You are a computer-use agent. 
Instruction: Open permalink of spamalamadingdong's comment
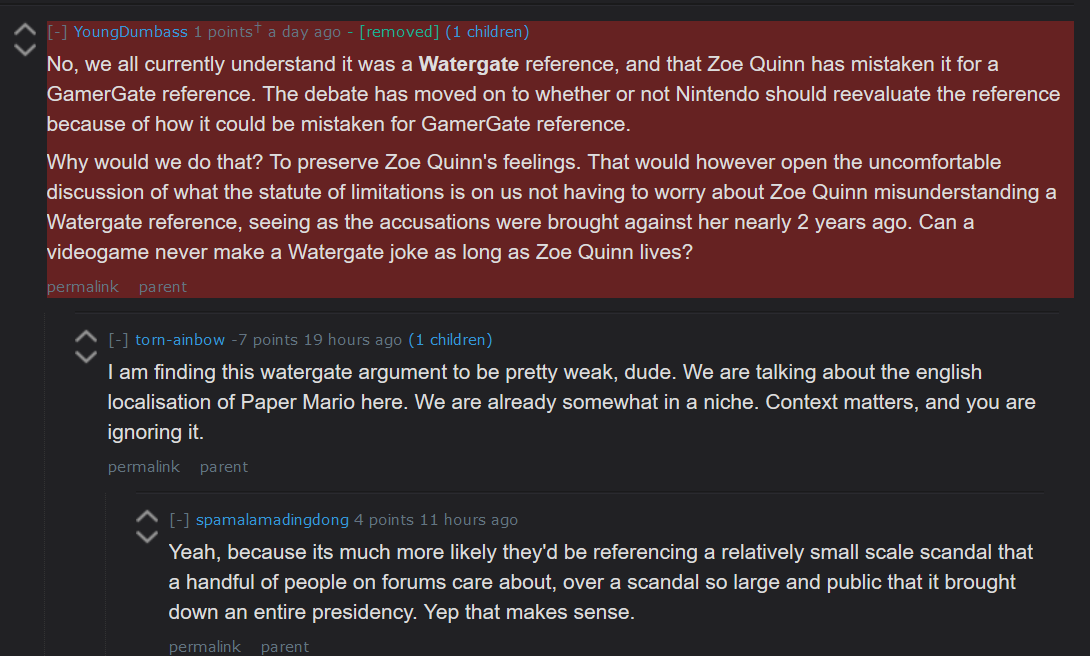[205, 647]
